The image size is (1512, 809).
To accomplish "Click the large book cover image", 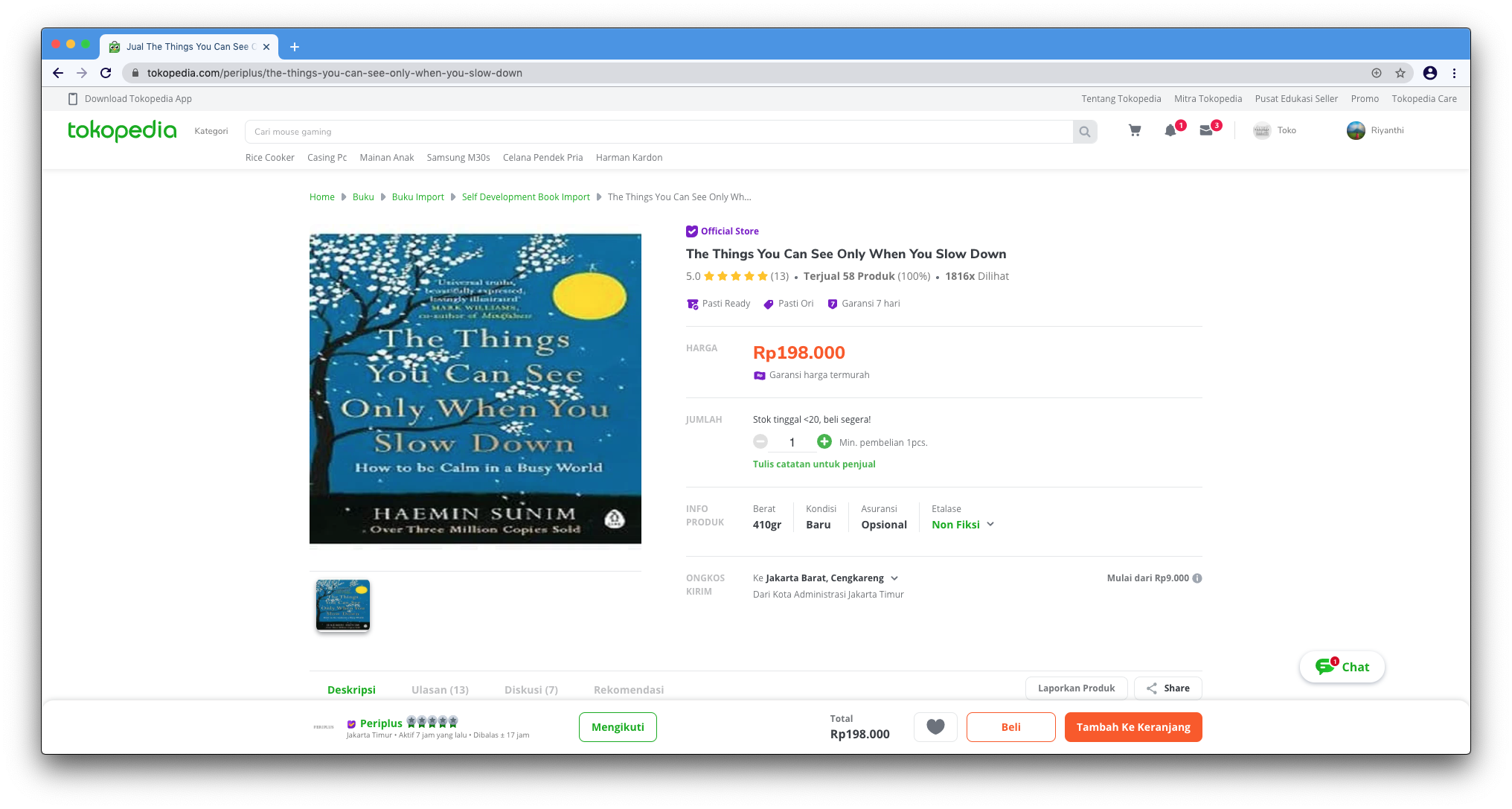I will click(x=475, y=389).
